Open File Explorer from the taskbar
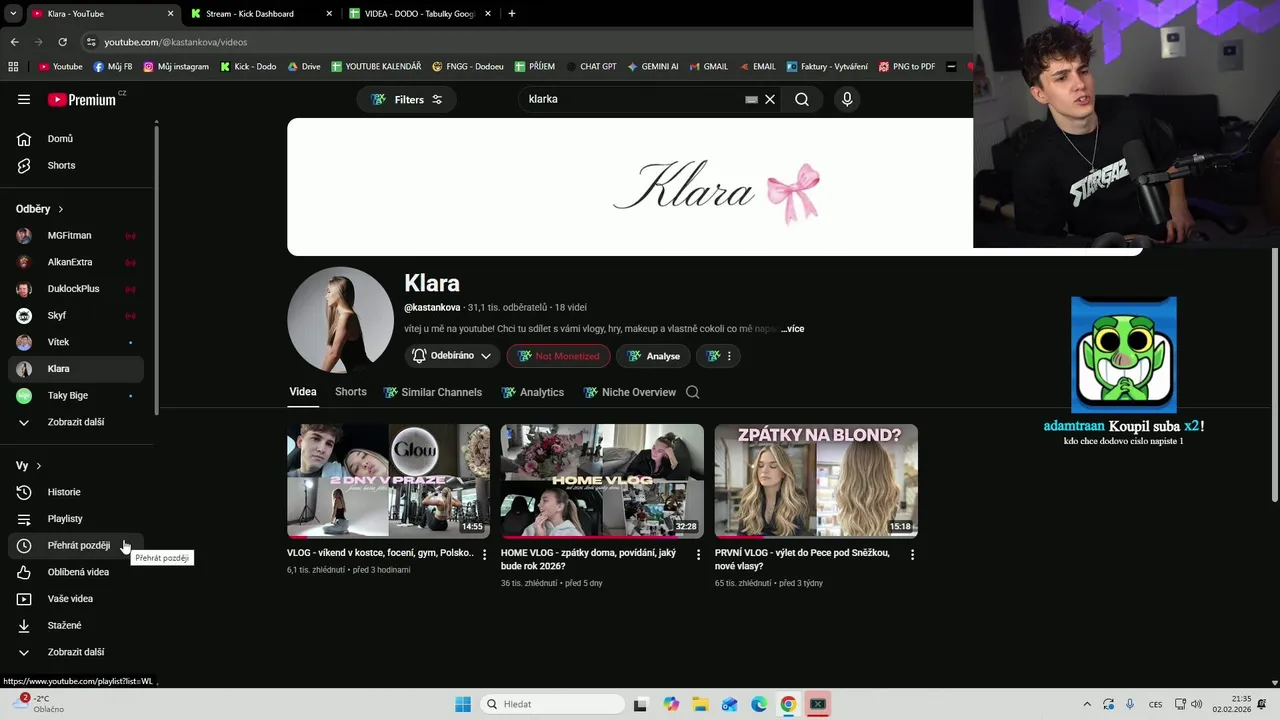Viewport: 1280px width, 720px height. (700, 704)
